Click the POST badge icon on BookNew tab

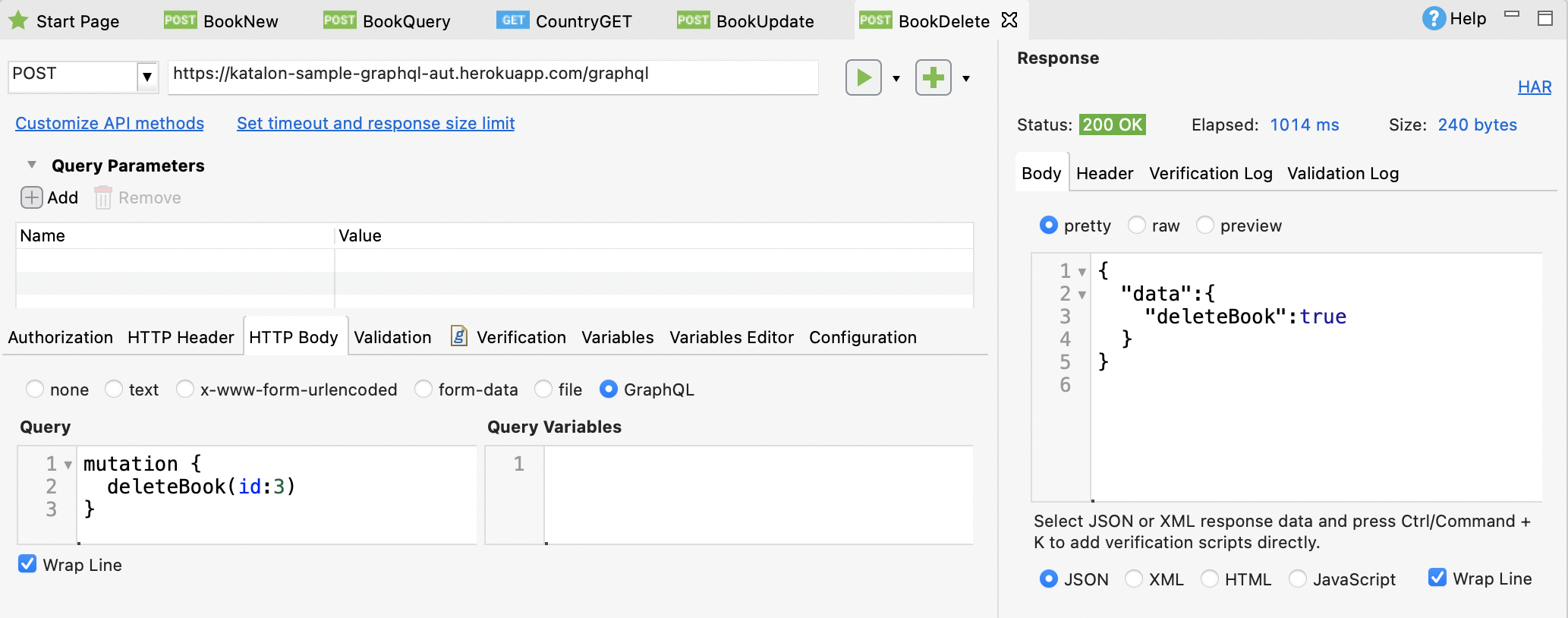coord(180,20)
